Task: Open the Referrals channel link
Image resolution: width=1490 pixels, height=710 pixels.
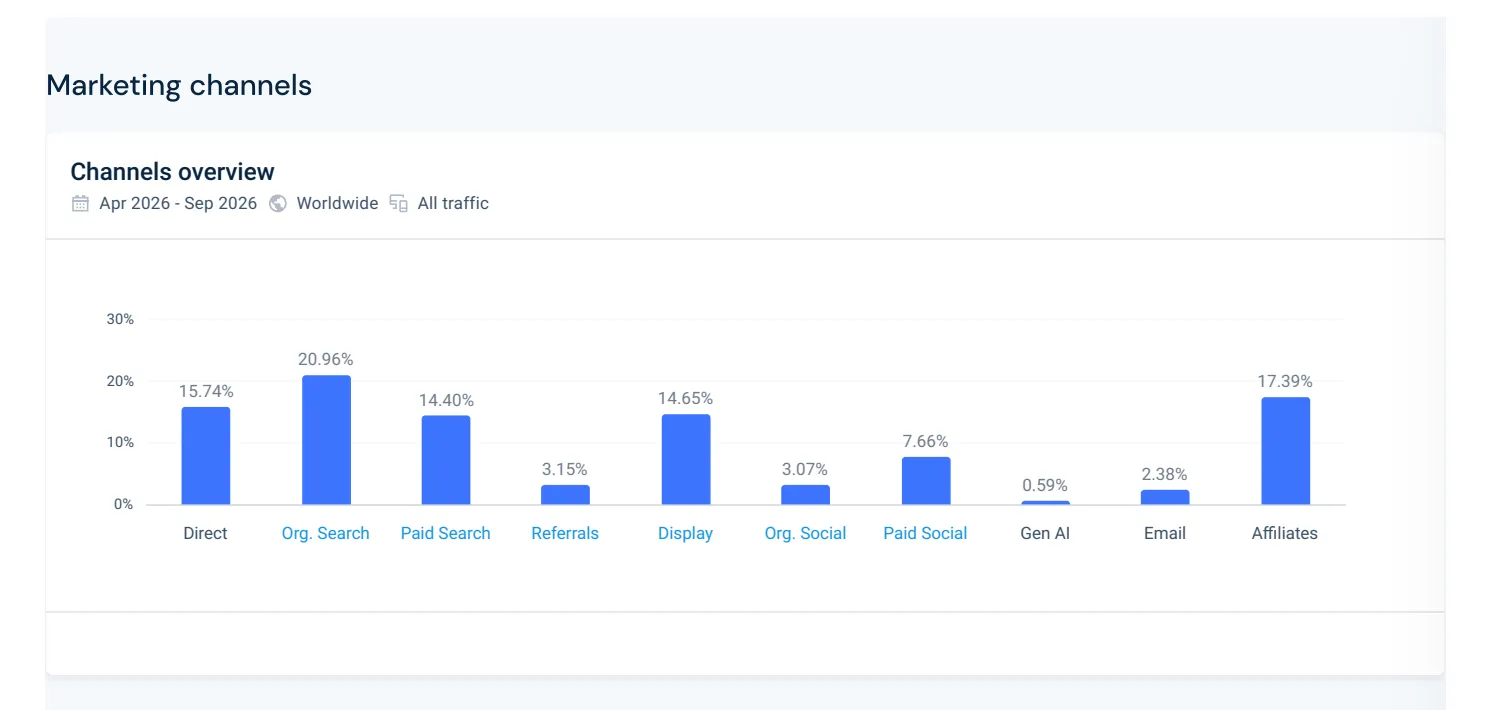Action: [565, 533]
